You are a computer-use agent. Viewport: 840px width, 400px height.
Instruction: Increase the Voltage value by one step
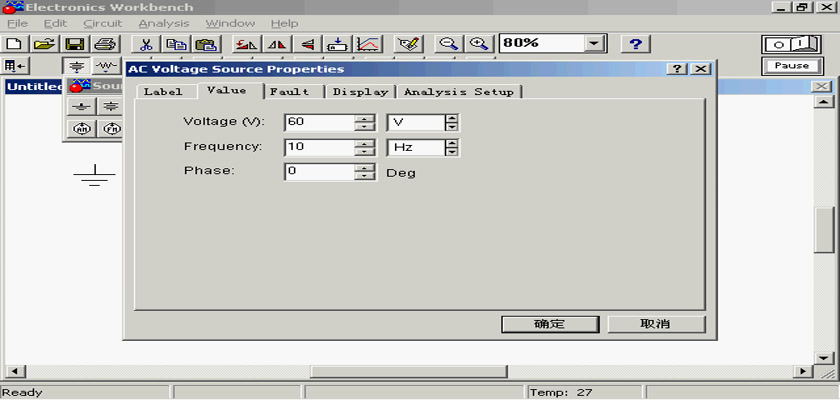point(365,118)
